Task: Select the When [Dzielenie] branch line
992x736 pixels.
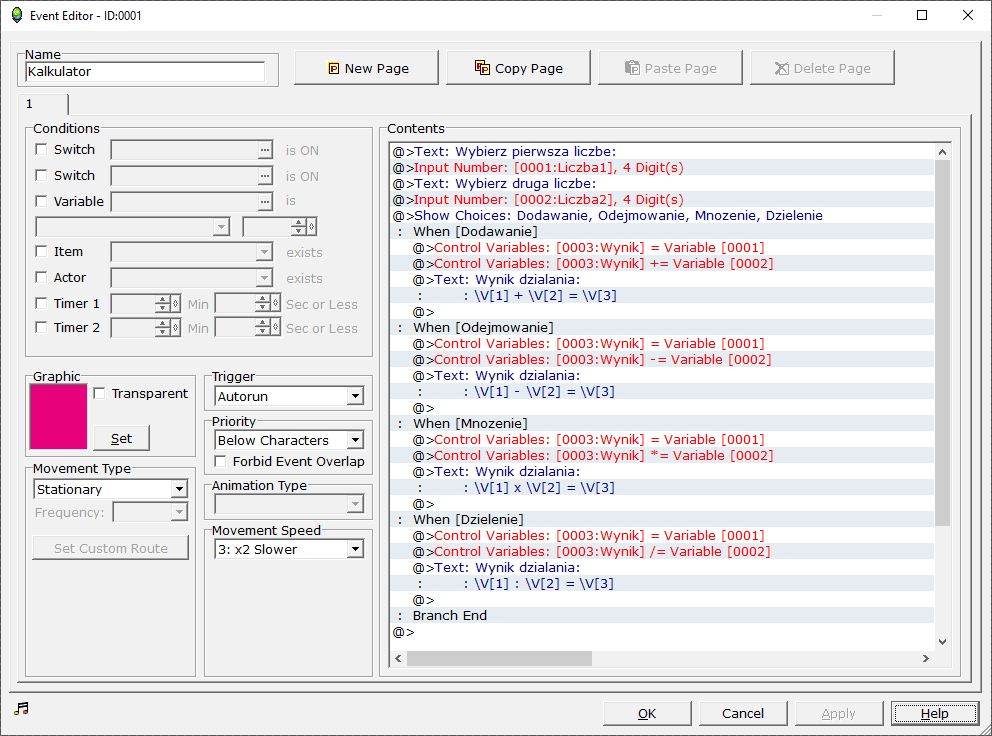Action: [662, 520]
